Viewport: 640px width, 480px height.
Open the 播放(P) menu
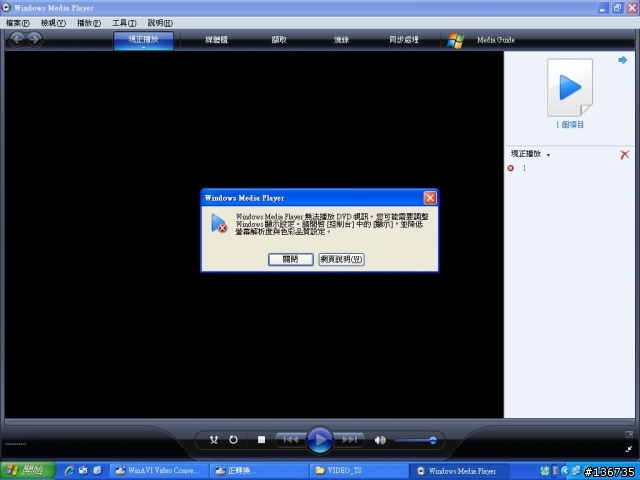(x=89, y=23)
